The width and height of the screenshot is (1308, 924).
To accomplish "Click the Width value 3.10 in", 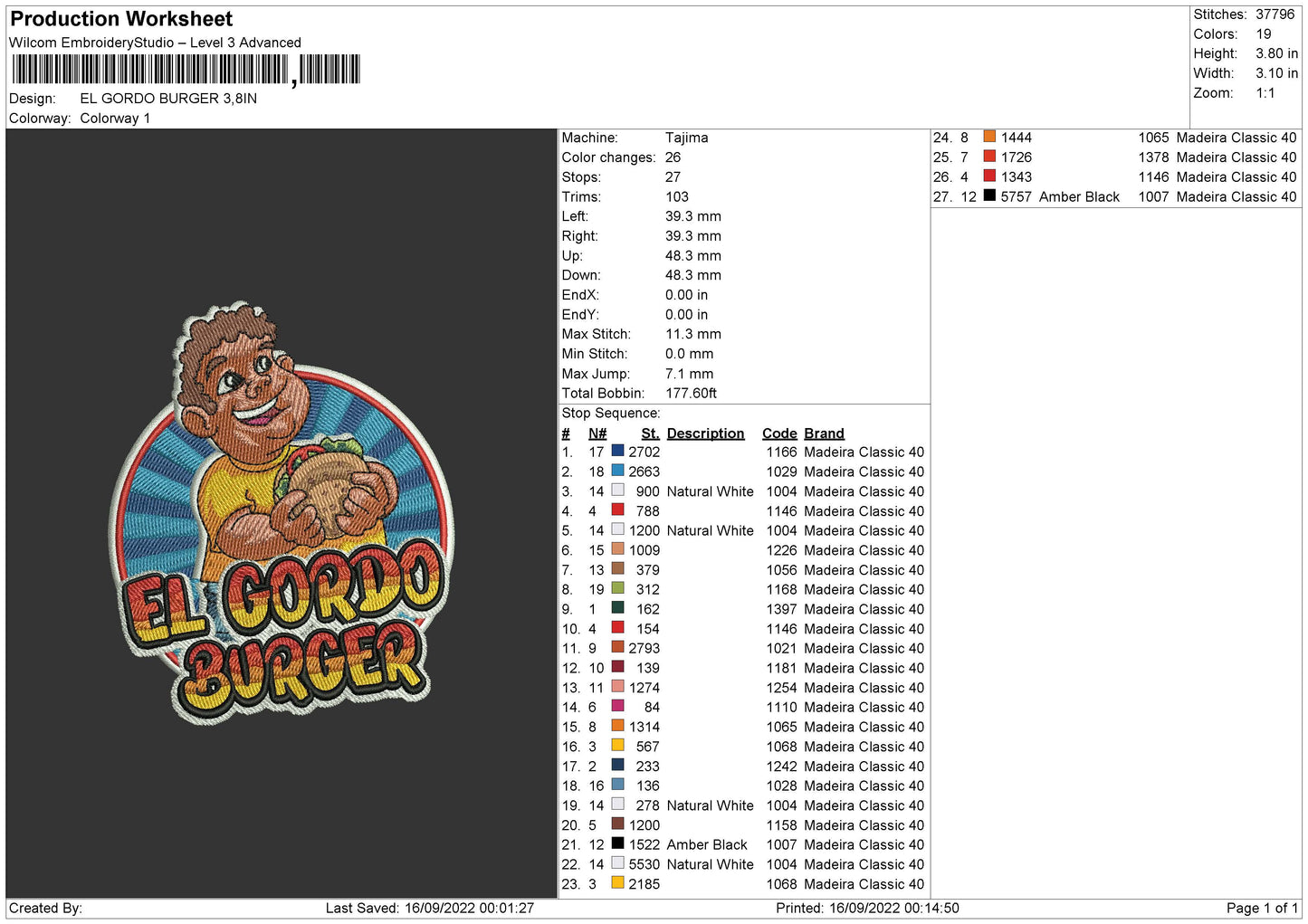I will (1276, 73).
